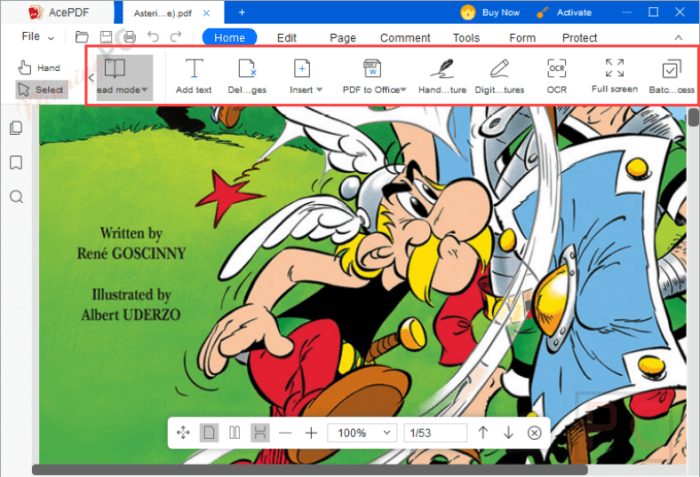Click the 1/53 page number field

[435, 432]
